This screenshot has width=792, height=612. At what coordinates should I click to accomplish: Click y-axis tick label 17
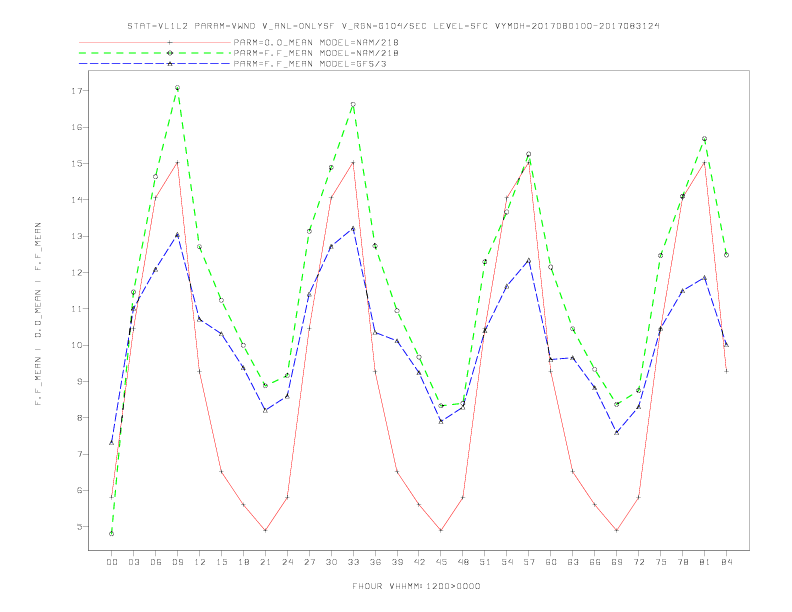pyautogui.click(x=76, y=91)
